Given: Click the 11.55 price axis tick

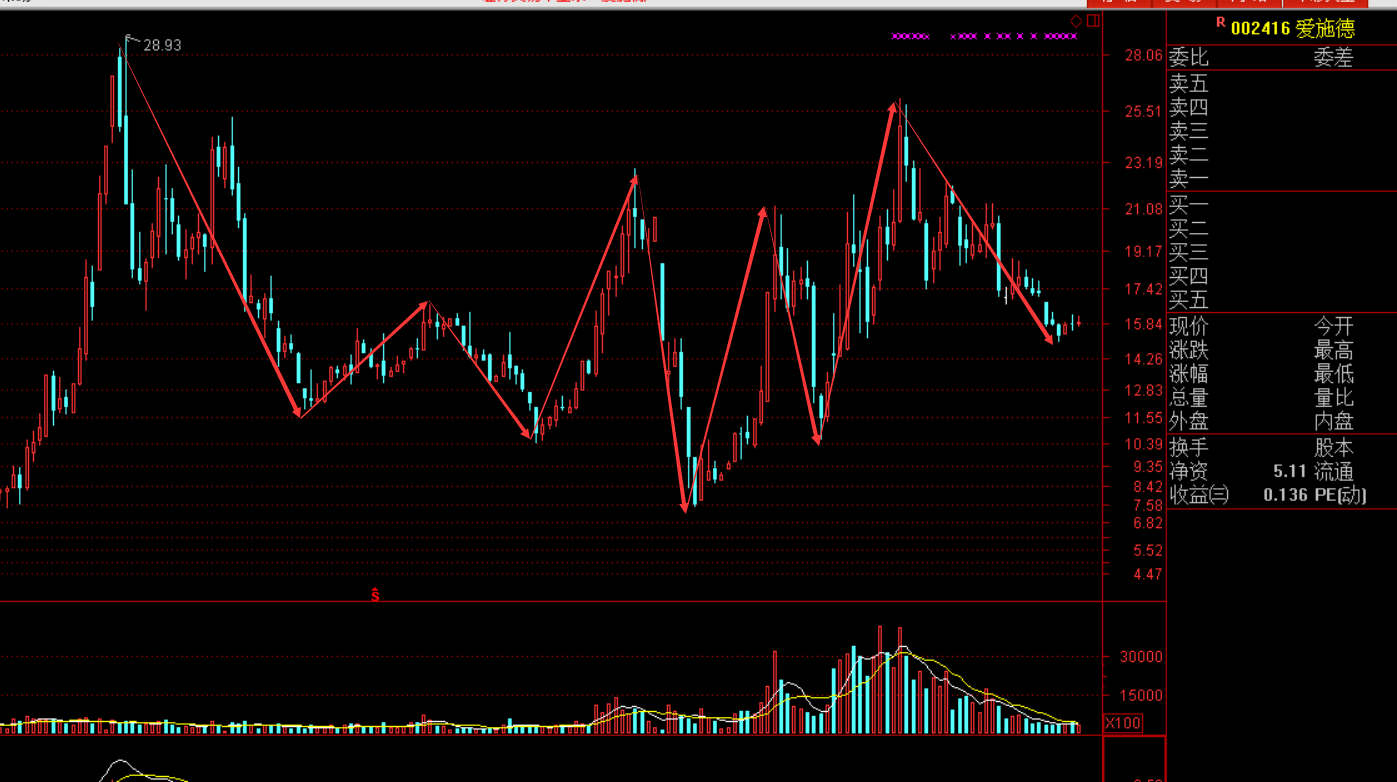Looking at the screenshot, I should coord(1143,418).
